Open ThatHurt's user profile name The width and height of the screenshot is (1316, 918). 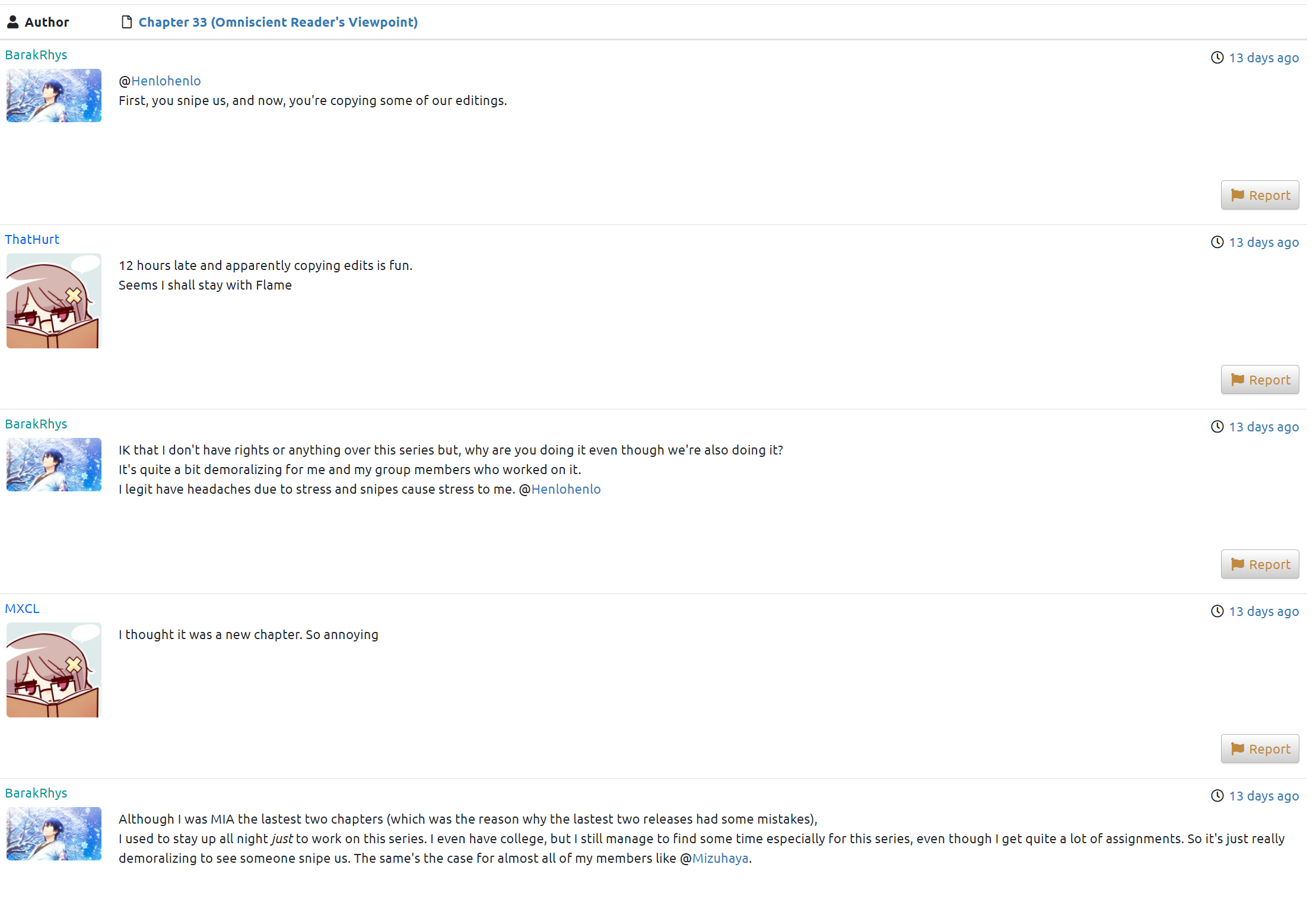[32, 239]
